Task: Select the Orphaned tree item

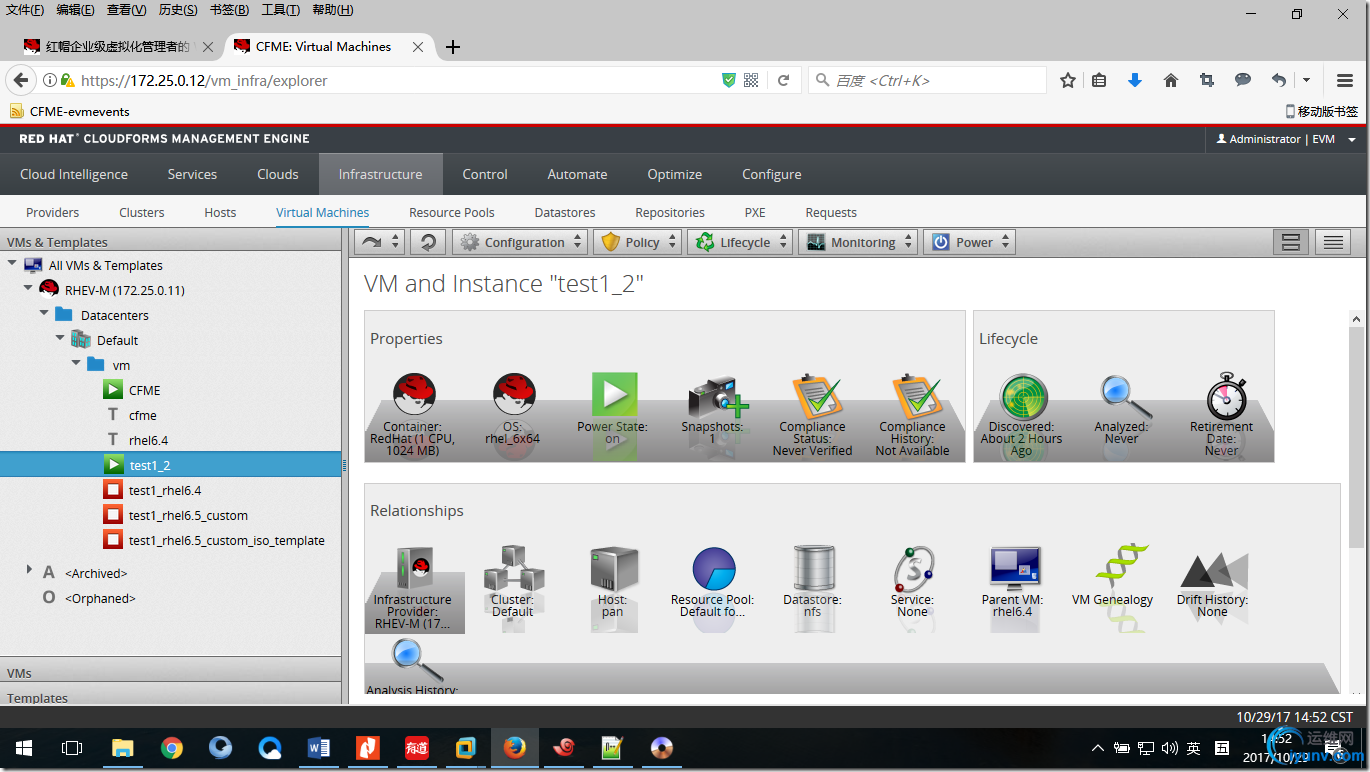Action: click(x=99, y=598)
